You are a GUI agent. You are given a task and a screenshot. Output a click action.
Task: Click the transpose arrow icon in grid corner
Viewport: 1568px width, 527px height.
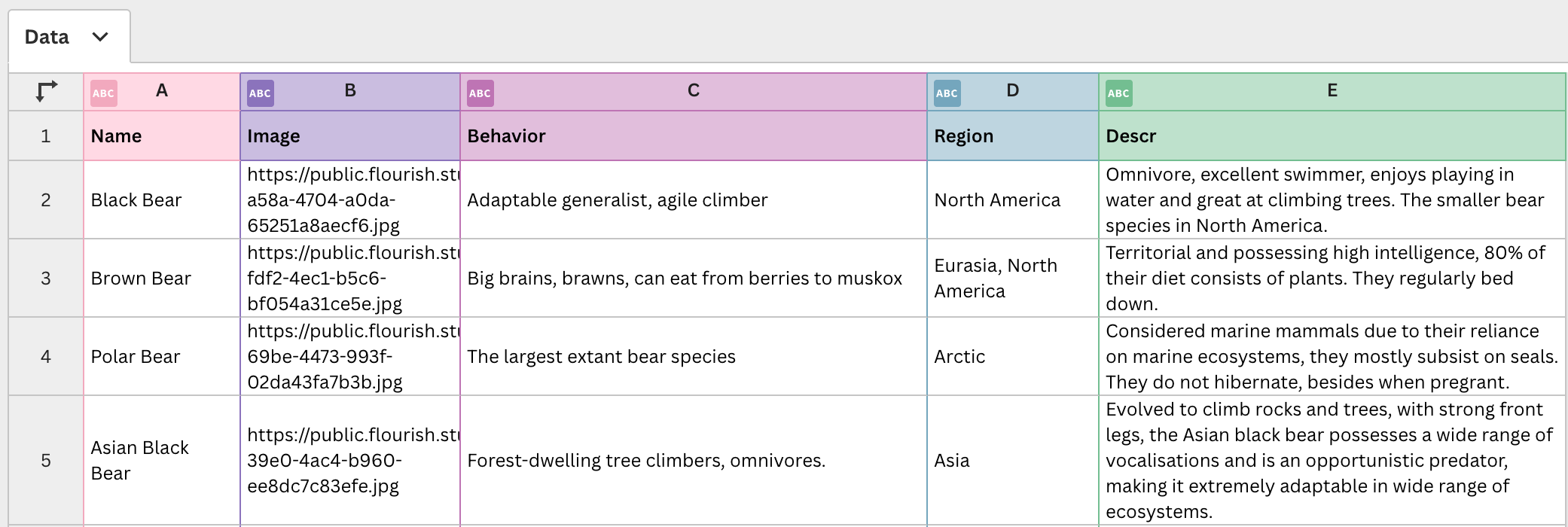coord(46,92)
